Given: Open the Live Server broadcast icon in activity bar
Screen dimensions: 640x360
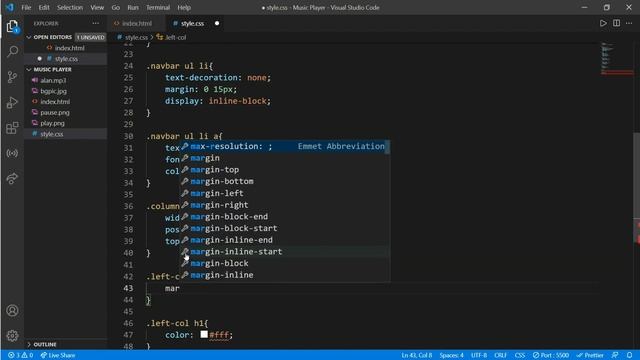Looking at the screenshot, I should (12, 153).
